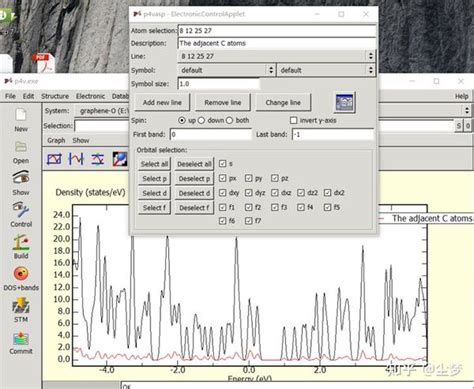Screen dimensions: 474x389
Task: Click the Commit icon
Action: (x=21, y=338)
